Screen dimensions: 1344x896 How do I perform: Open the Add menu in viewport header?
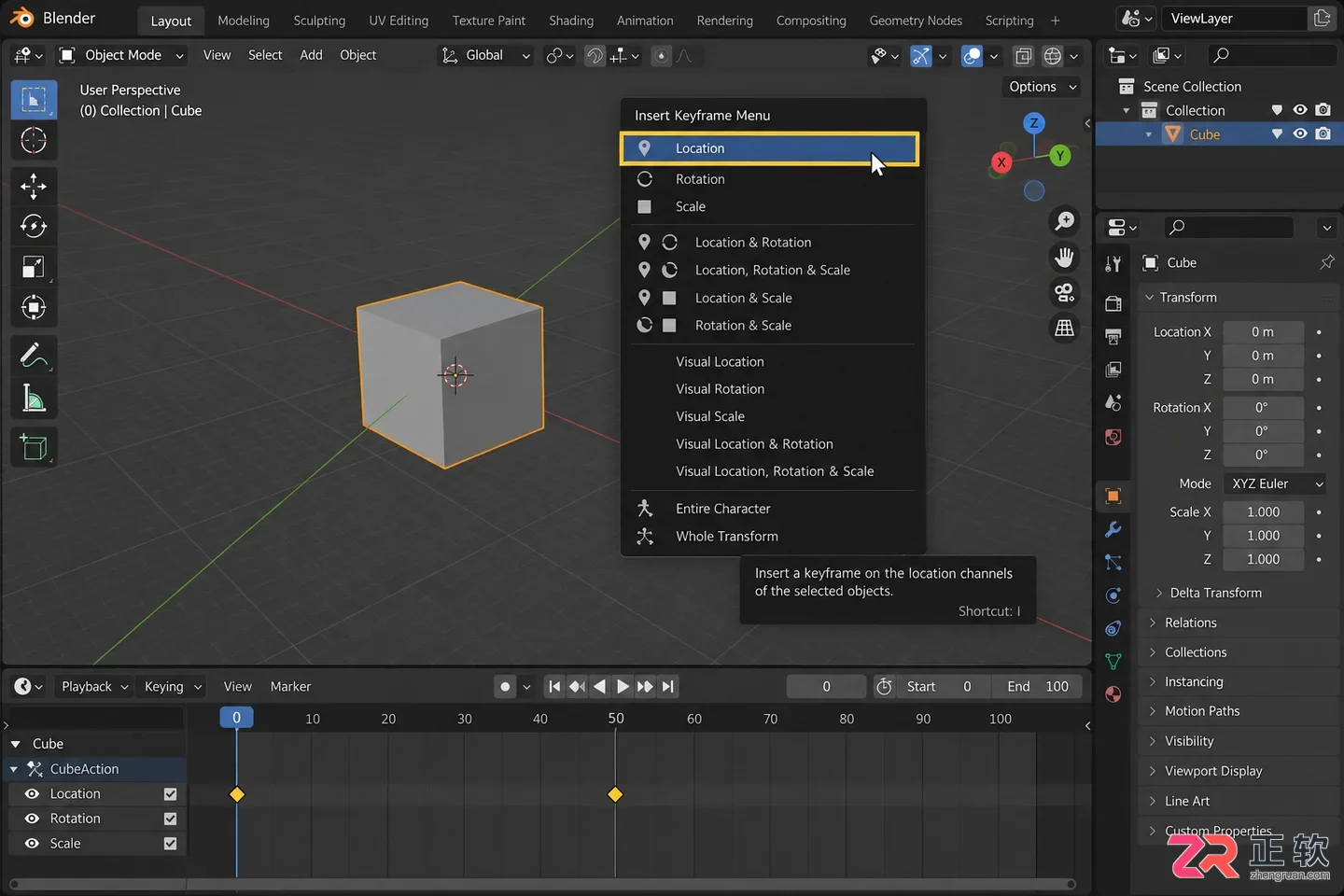[x=311, y=55]
